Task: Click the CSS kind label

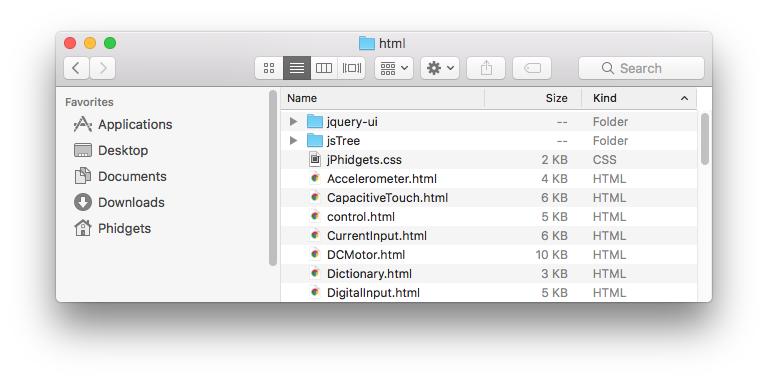Action: [x=605, y=160]
